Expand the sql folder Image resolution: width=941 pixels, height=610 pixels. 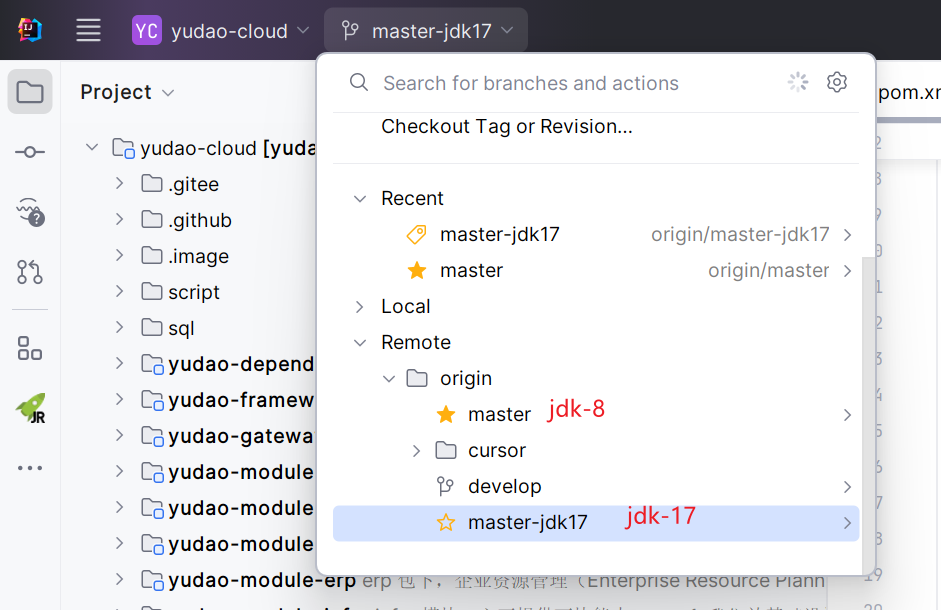[x=119, y=327]
